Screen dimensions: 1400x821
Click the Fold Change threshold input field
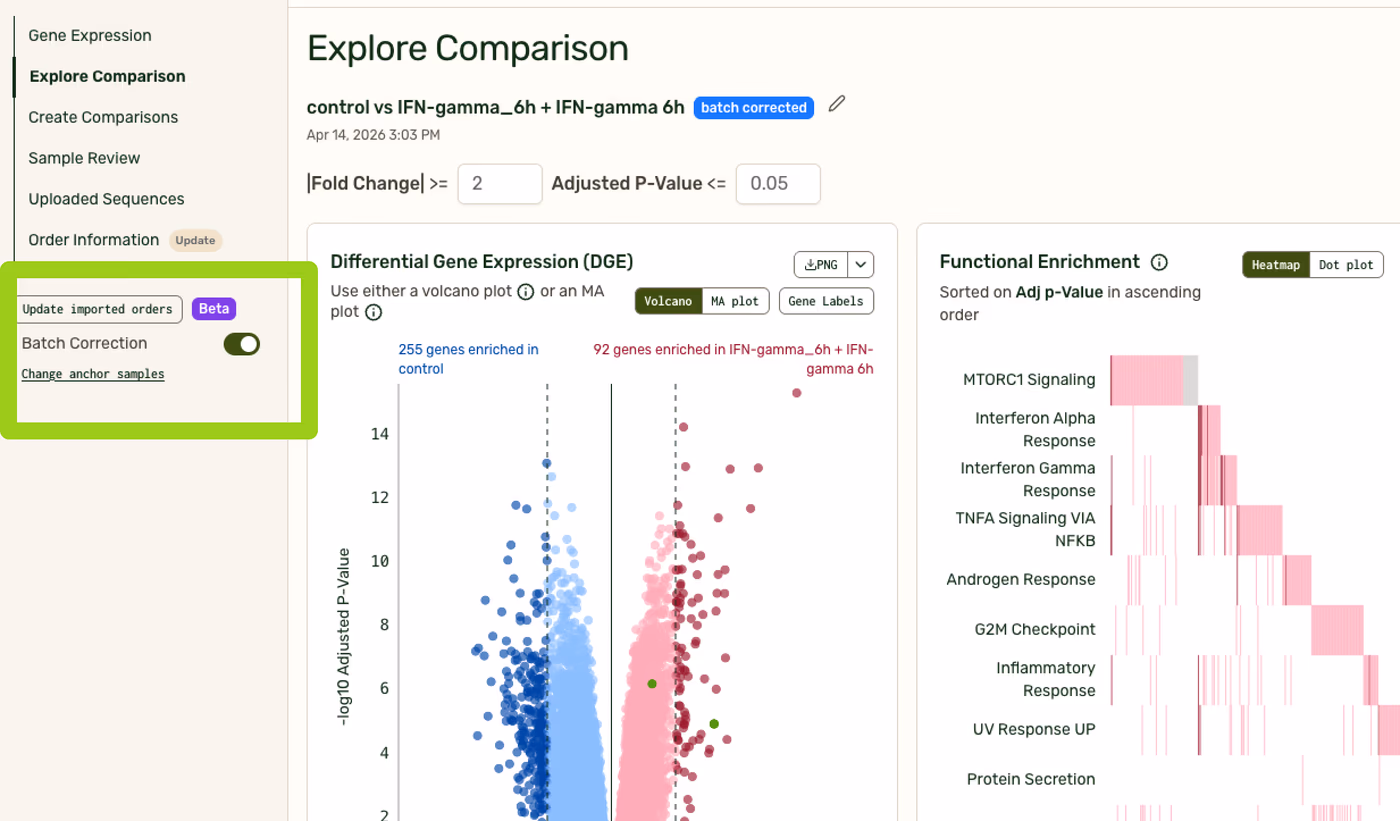(500, 184)
